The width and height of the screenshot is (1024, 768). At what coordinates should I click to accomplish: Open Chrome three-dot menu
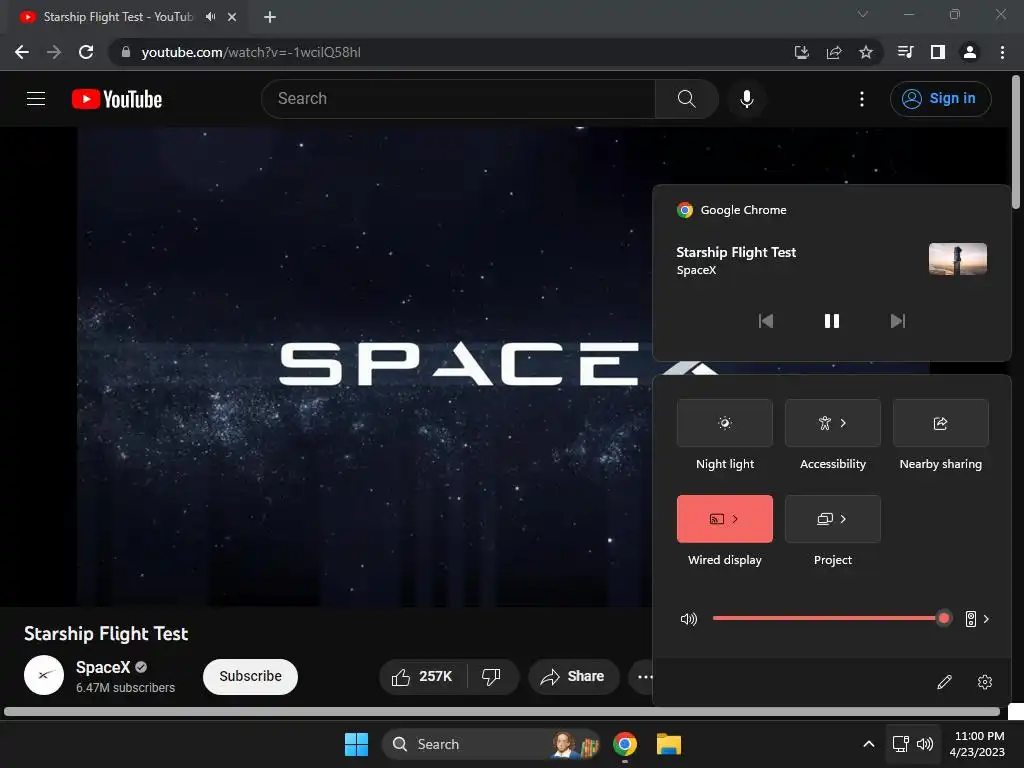coord(1002,52)
